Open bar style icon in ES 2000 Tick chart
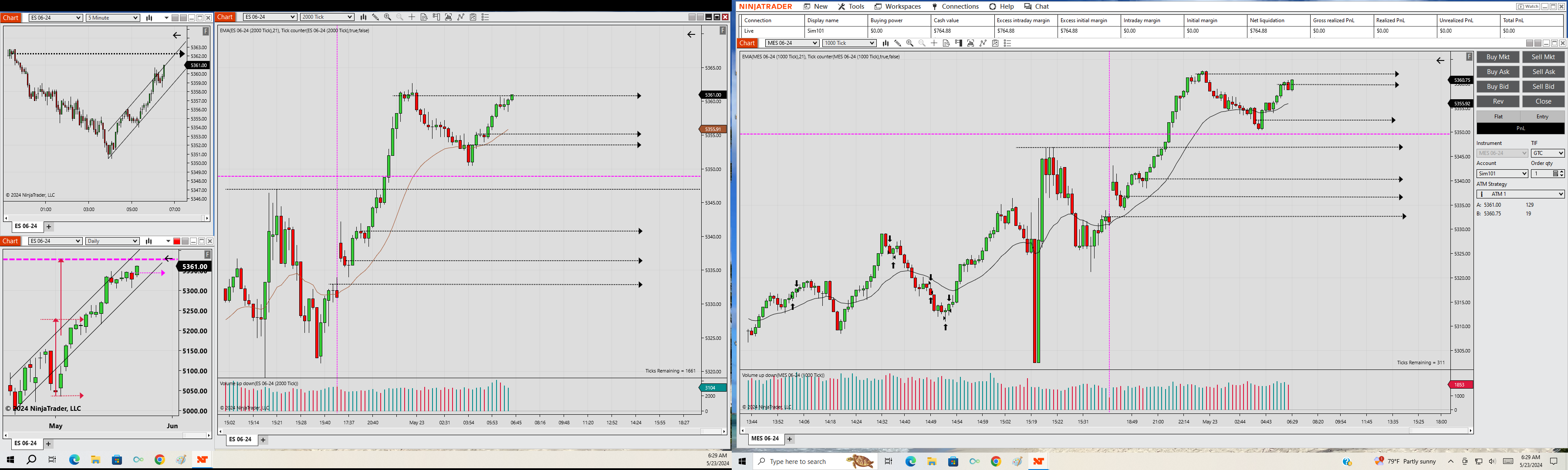 pyautogui.click(x=363, y=17)
